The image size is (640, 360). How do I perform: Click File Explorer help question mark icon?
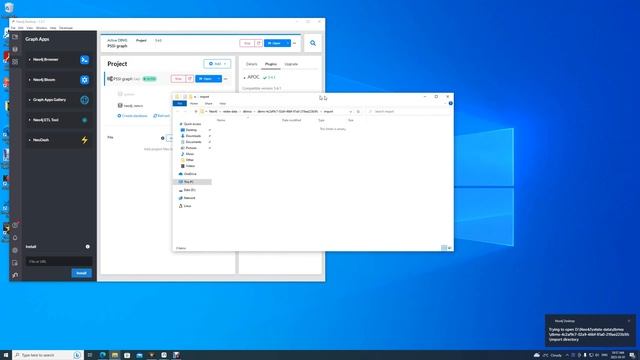click(x=451, y=103)
